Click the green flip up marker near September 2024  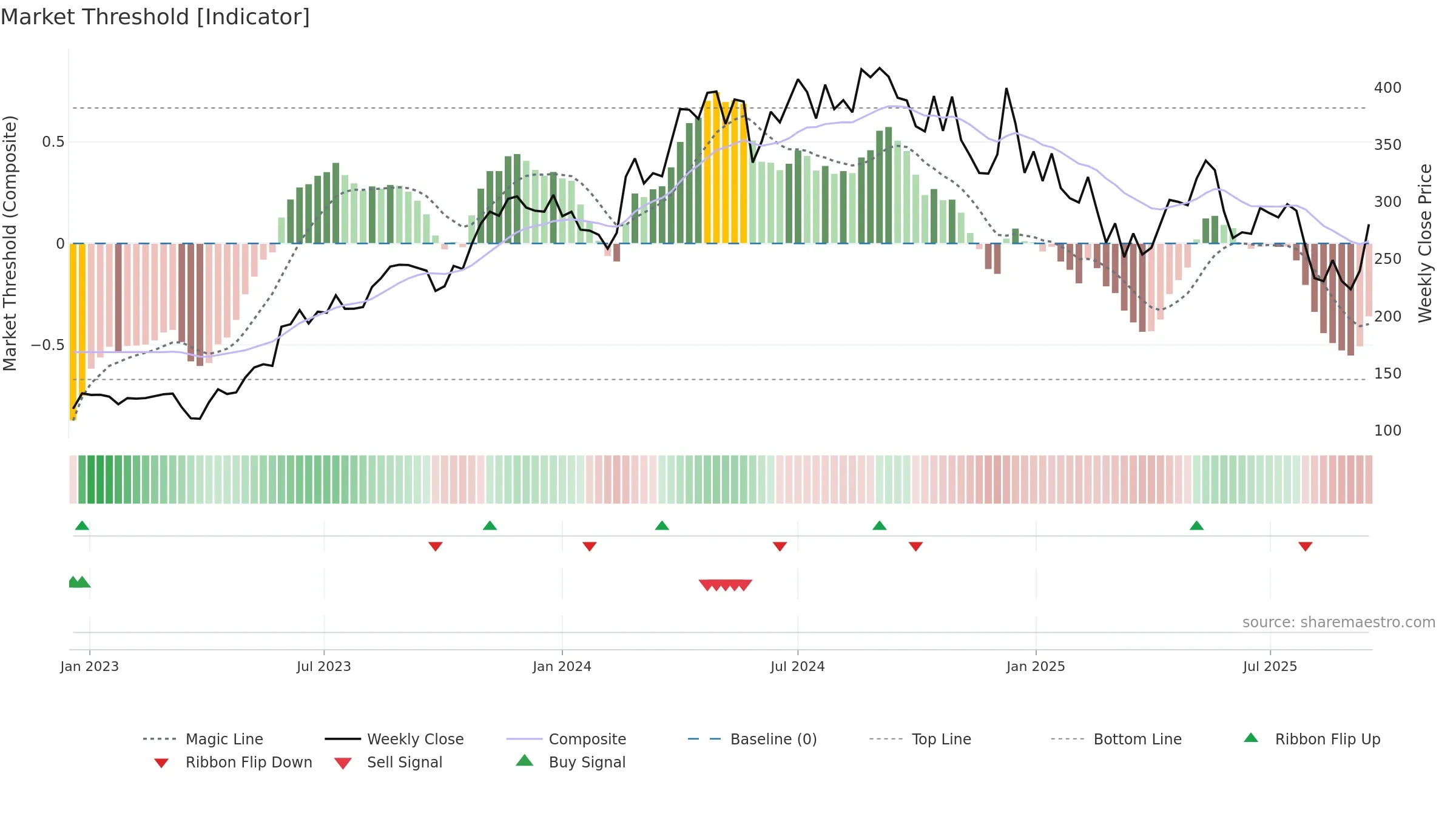(880, 525)
